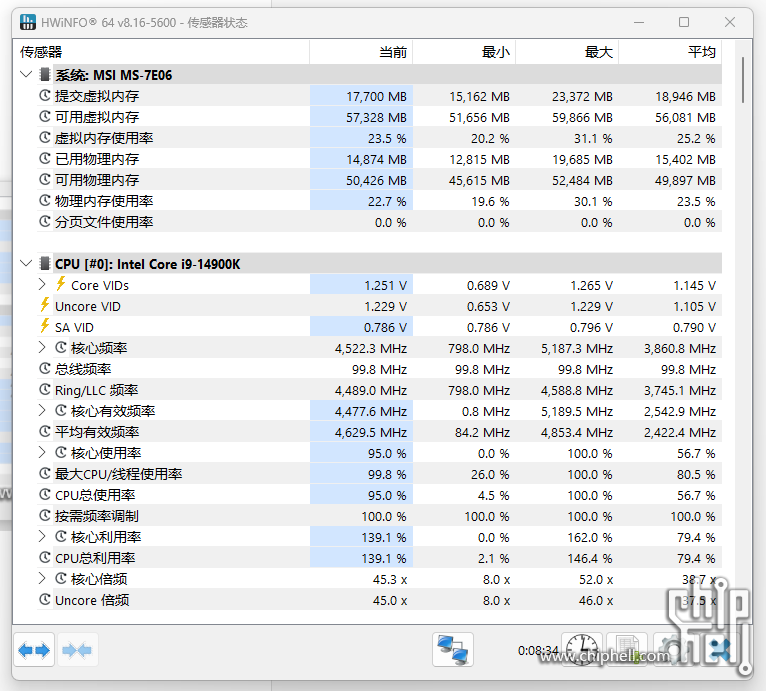Screen dimensions: 766x691
Task: Click the lightning icon next to Uncore VID
Action: (44, 305)
